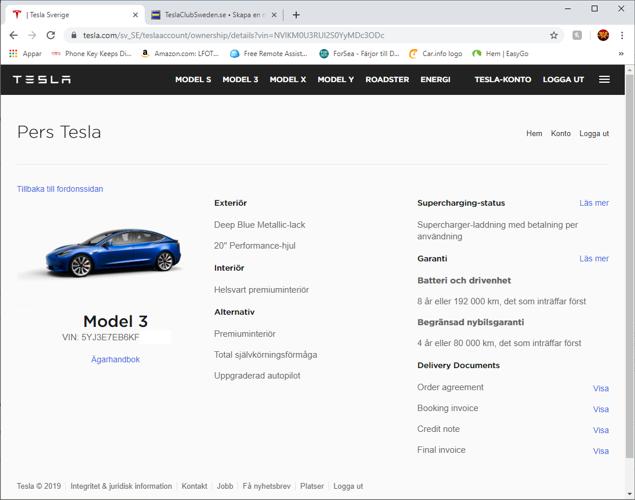635x500 pixels.
Task: Click the Appar apps grid bookmark
Action: point(25,53)
